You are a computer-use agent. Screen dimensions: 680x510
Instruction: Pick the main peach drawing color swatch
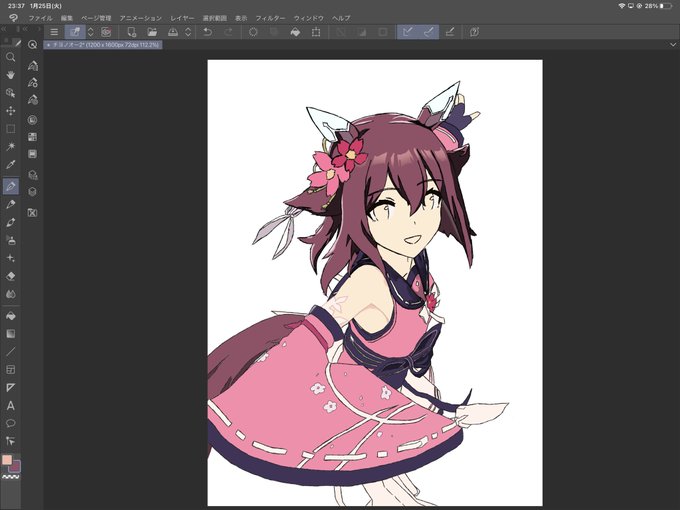click(x=7, y=460)
